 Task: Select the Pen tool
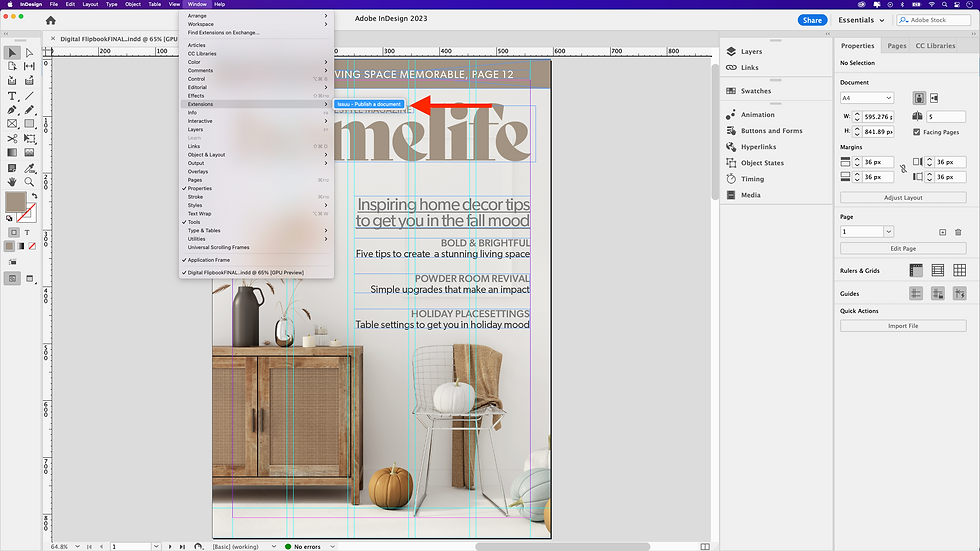click(x=12, y=110)
